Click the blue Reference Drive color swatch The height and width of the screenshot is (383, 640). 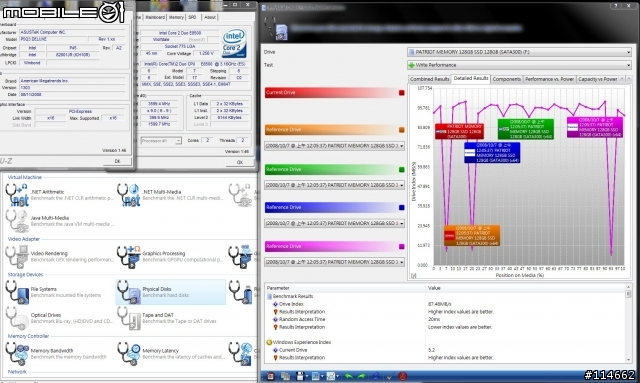(x=402, y=207)
